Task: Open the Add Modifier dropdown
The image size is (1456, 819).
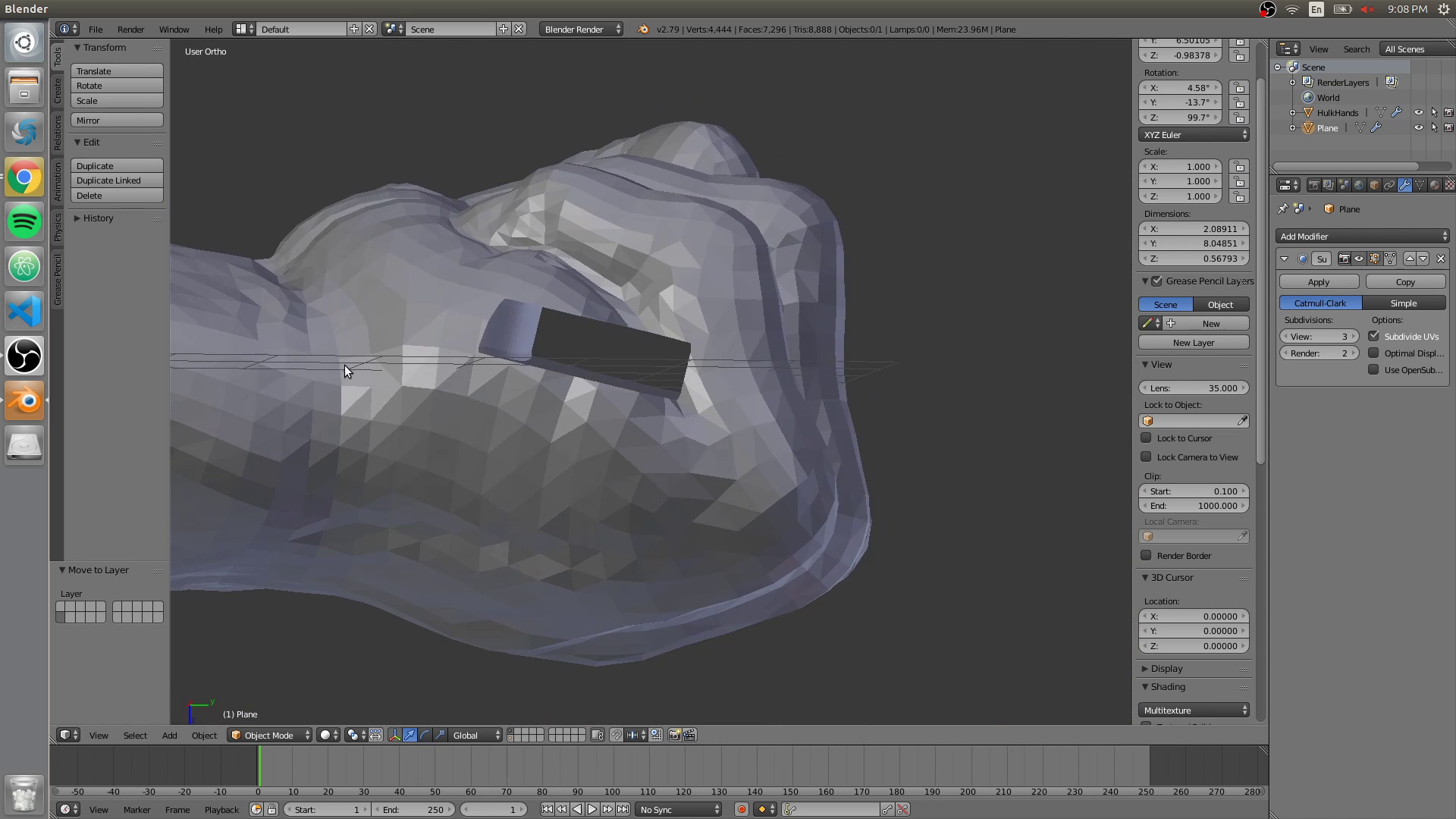Action: click(x=1361, y=236)
